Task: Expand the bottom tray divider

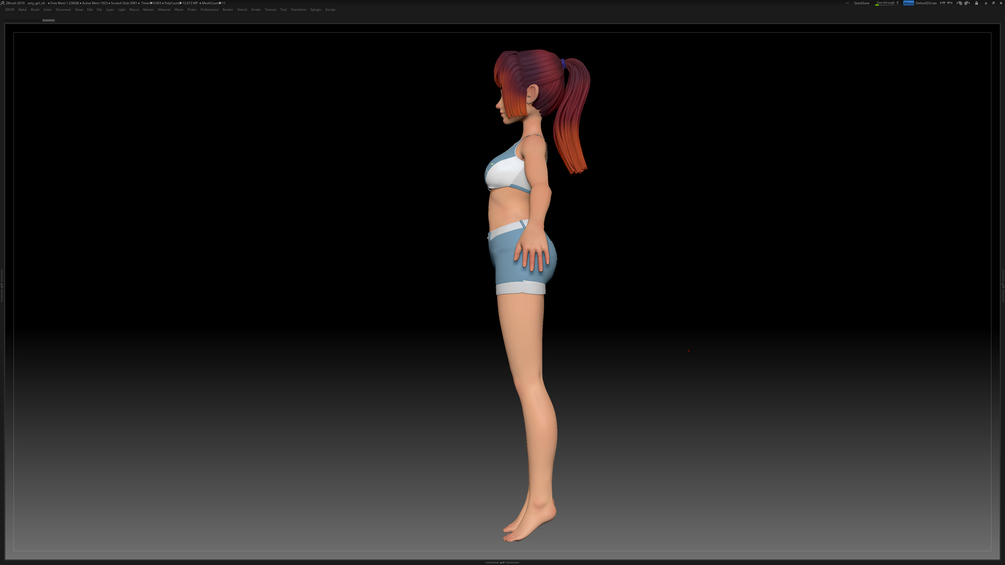Action: (x=502, y=562)
